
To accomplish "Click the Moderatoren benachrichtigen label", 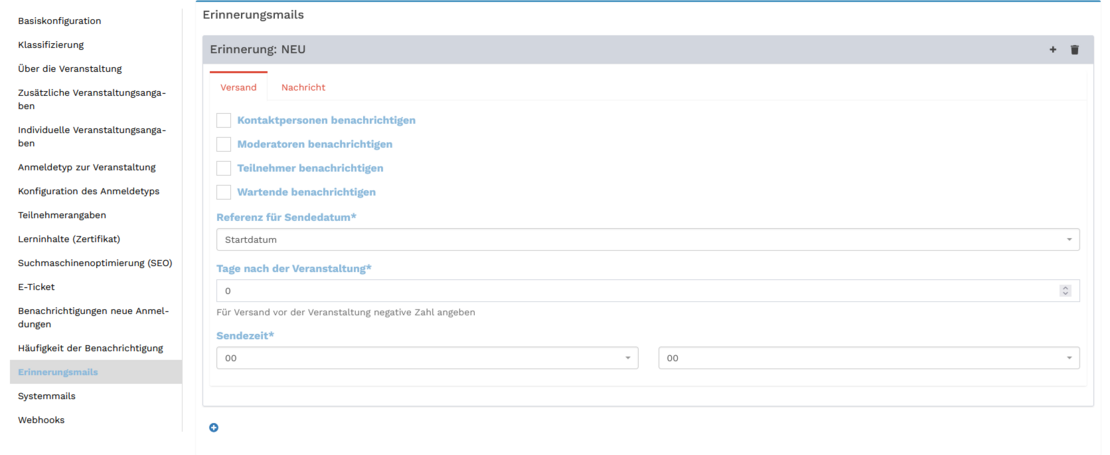I will (315, 144).
